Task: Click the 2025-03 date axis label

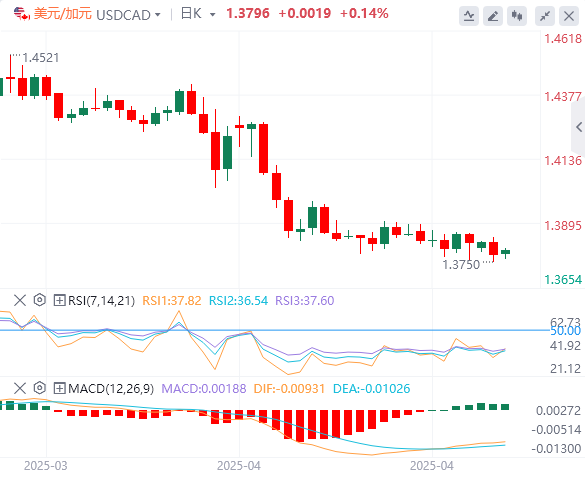Action: click(46, 466)
